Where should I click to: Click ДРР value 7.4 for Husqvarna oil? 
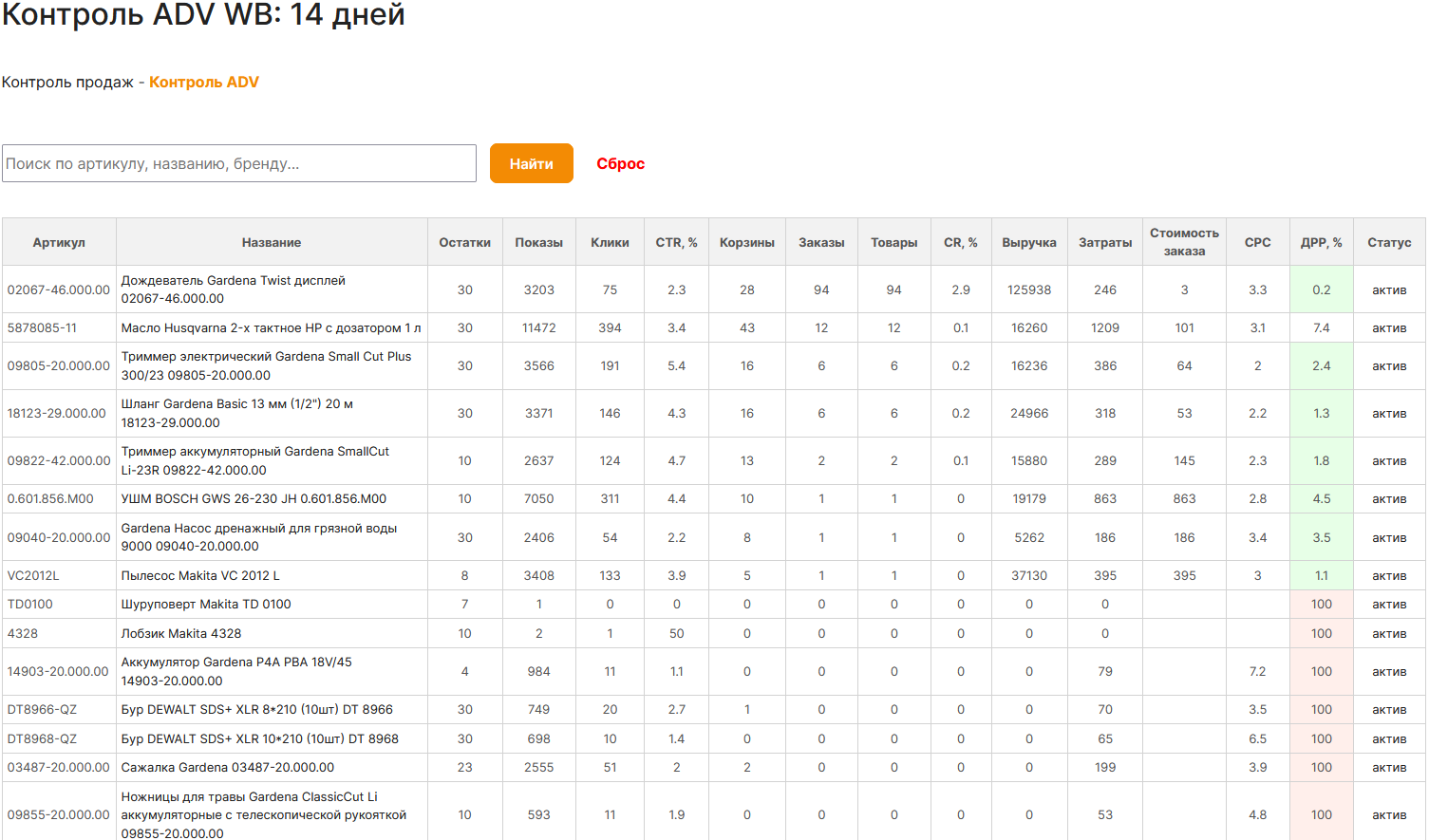click(x=1322, y=327)
